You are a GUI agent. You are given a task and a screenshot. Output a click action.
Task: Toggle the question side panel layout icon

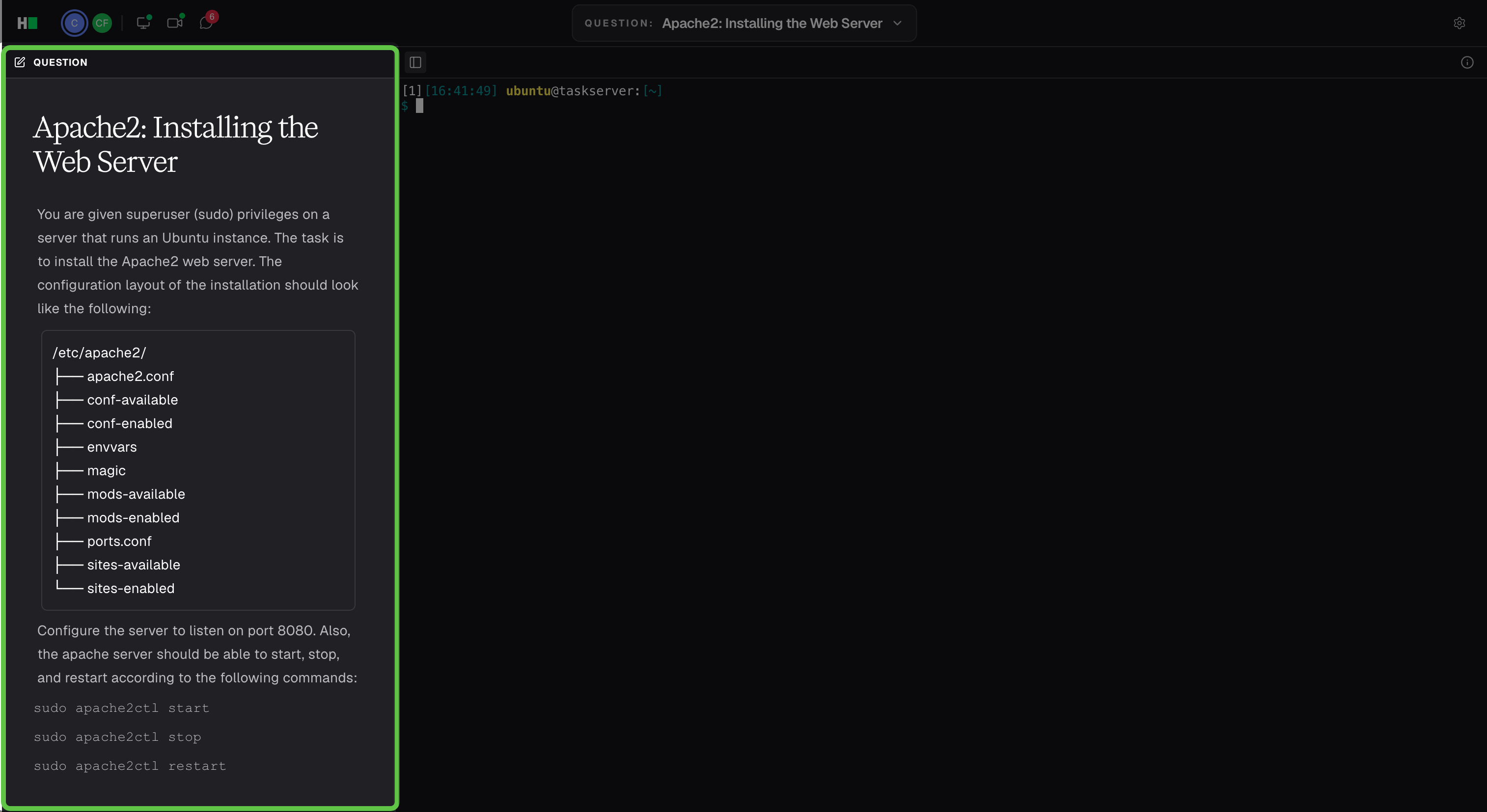point(415,62)
